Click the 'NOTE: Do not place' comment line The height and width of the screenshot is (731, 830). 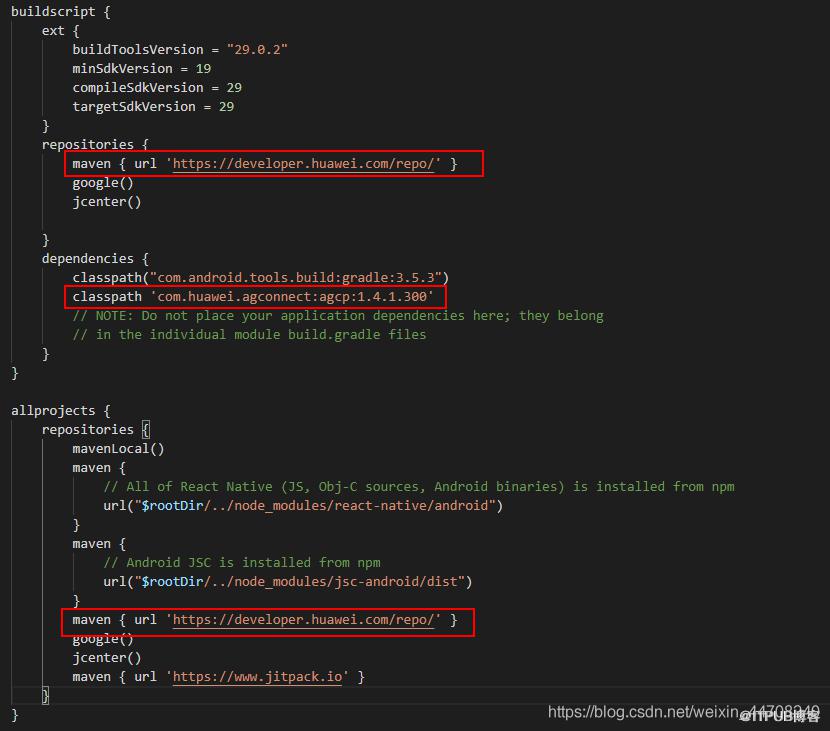point(338,316)
